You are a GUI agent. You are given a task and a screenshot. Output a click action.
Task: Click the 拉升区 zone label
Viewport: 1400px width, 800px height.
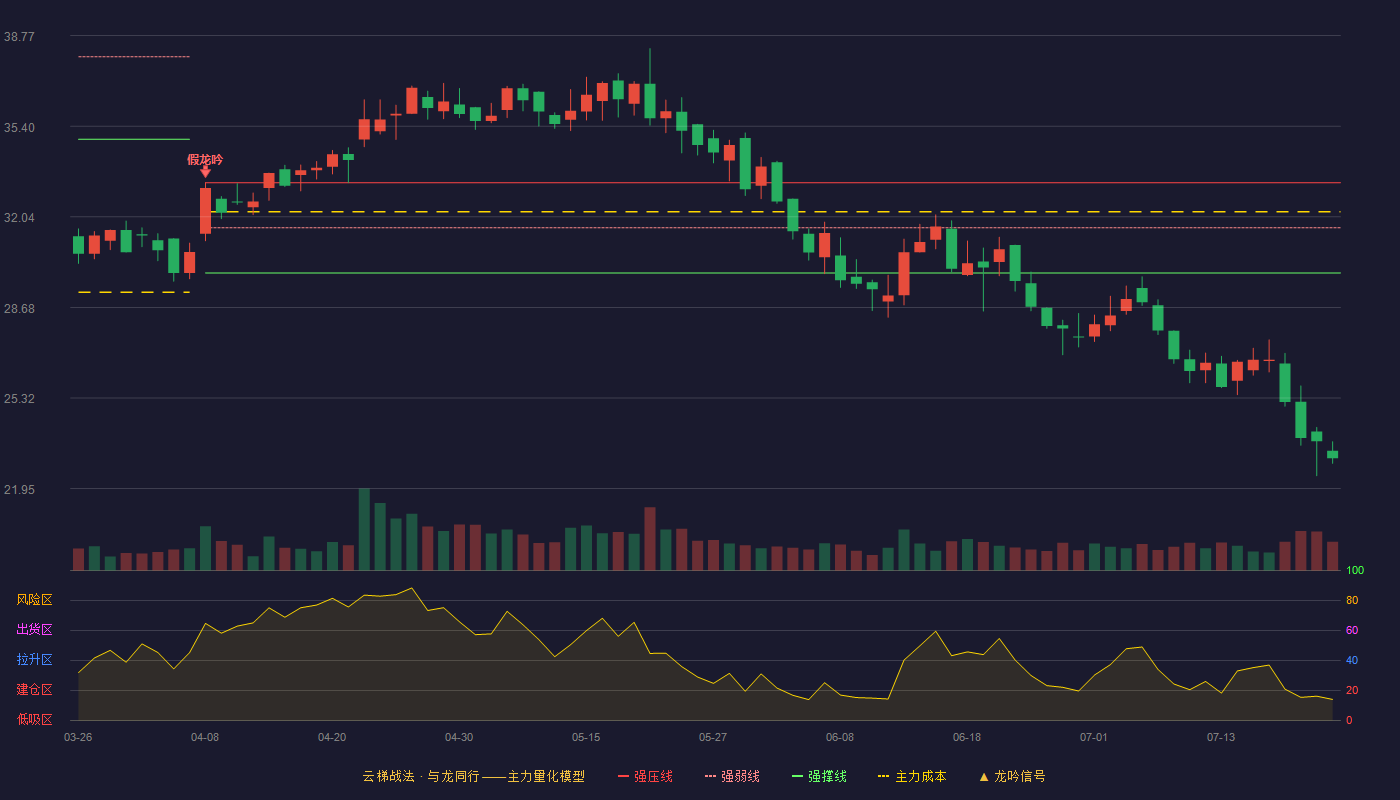(34, 660)
